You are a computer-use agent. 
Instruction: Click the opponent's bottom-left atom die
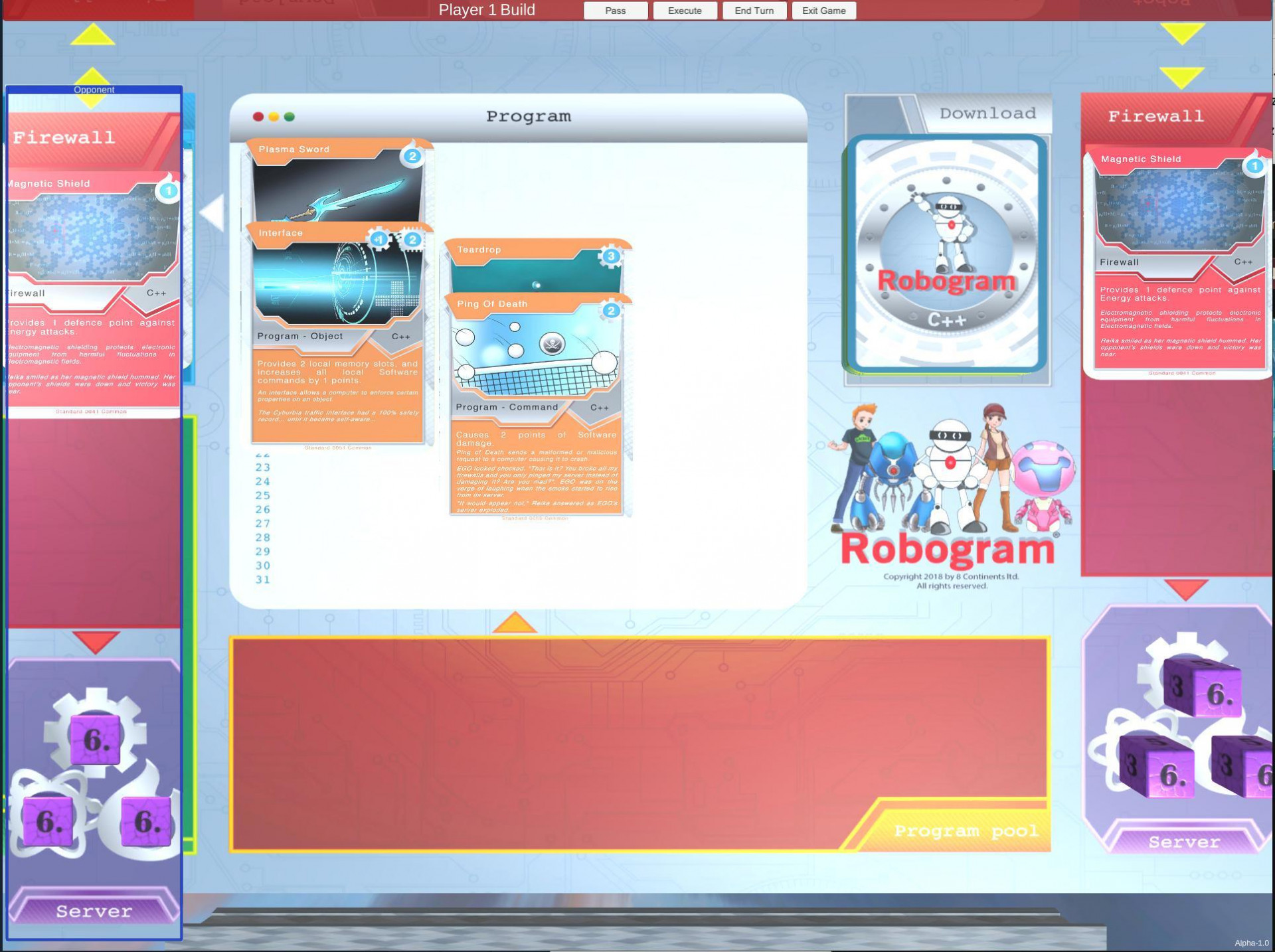(48, 821)
